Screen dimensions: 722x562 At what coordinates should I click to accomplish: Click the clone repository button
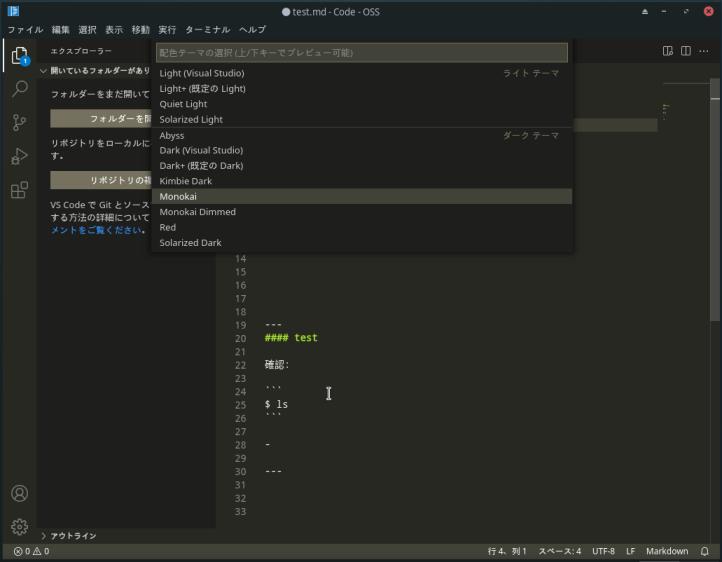pyautogui.click(x=101, y=180)
